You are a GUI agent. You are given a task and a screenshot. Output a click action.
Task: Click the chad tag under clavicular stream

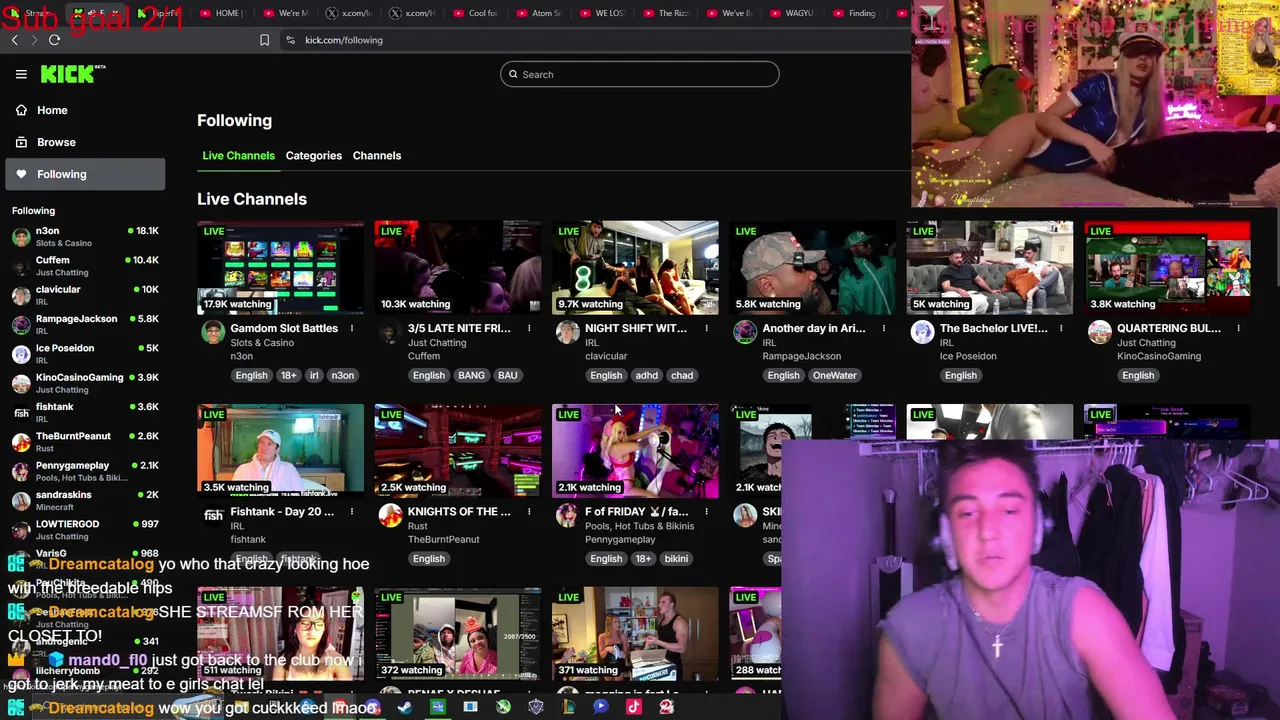[x=682, y=375]
